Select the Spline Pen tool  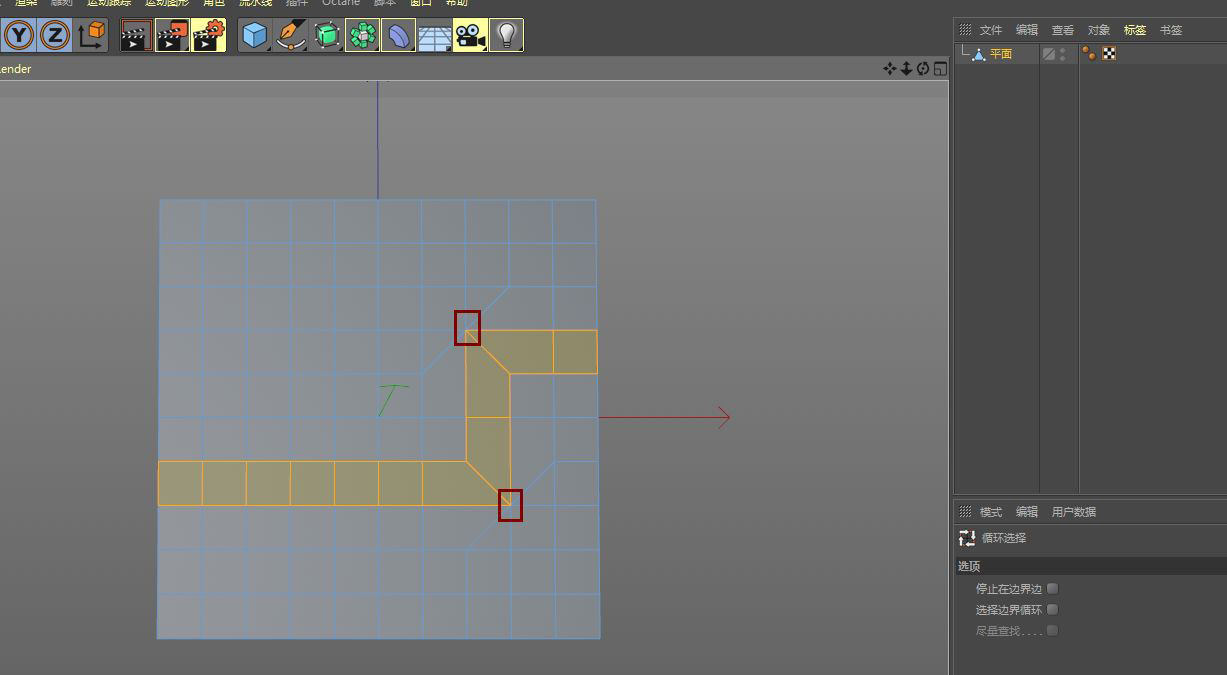coord(291,36)
